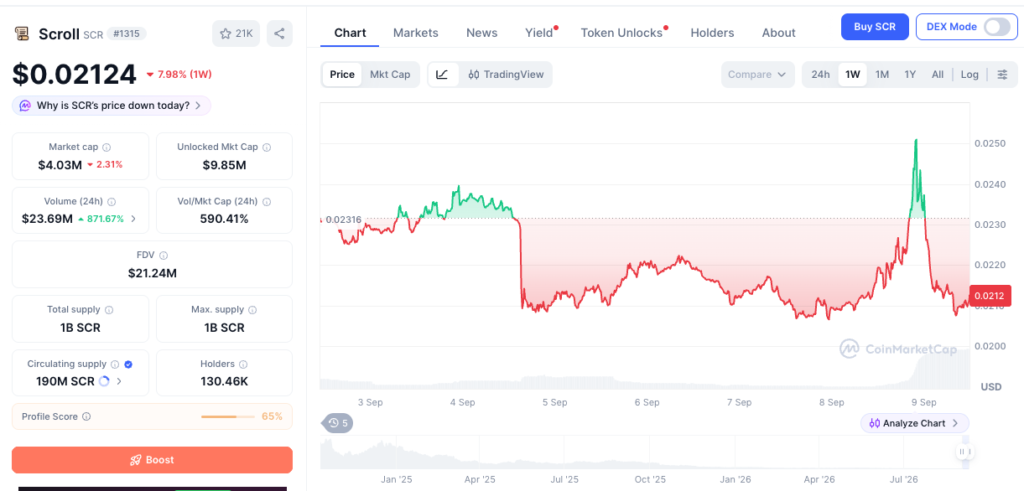Click the 130.46K holders value

click(224, 381)
